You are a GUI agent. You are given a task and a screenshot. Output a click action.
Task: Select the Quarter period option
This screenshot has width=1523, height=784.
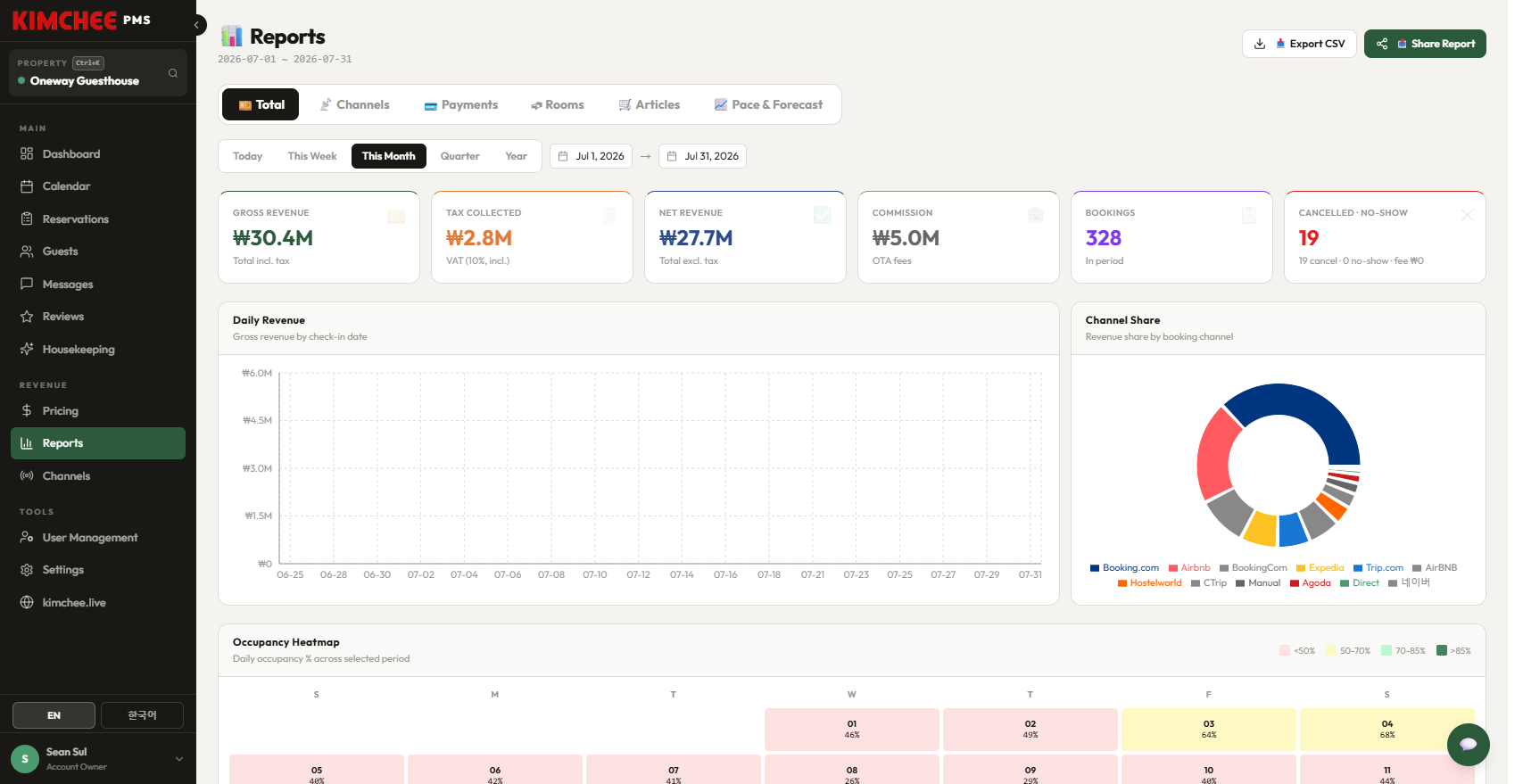pyautogui.click(x=460, y=156)
